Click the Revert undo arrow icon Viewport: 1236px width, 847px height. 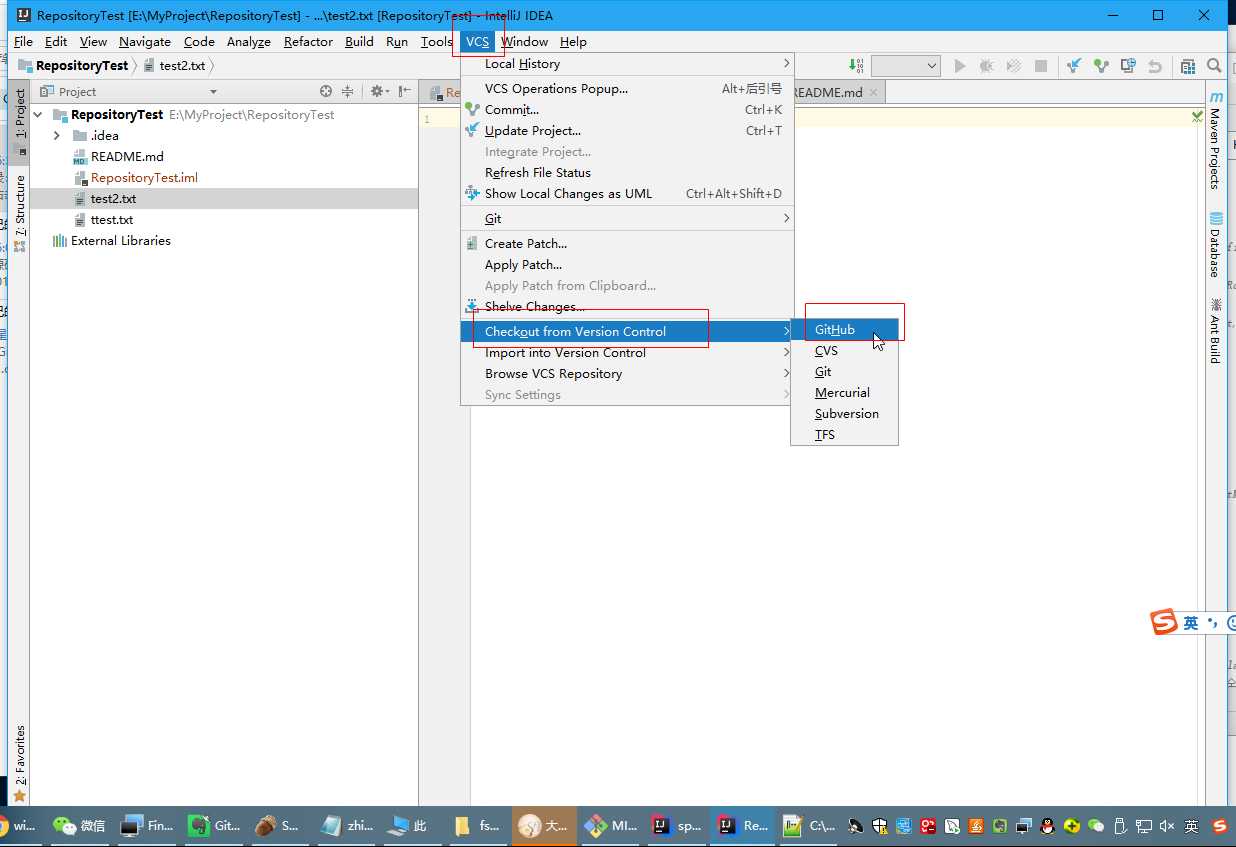click(1155, 66)
